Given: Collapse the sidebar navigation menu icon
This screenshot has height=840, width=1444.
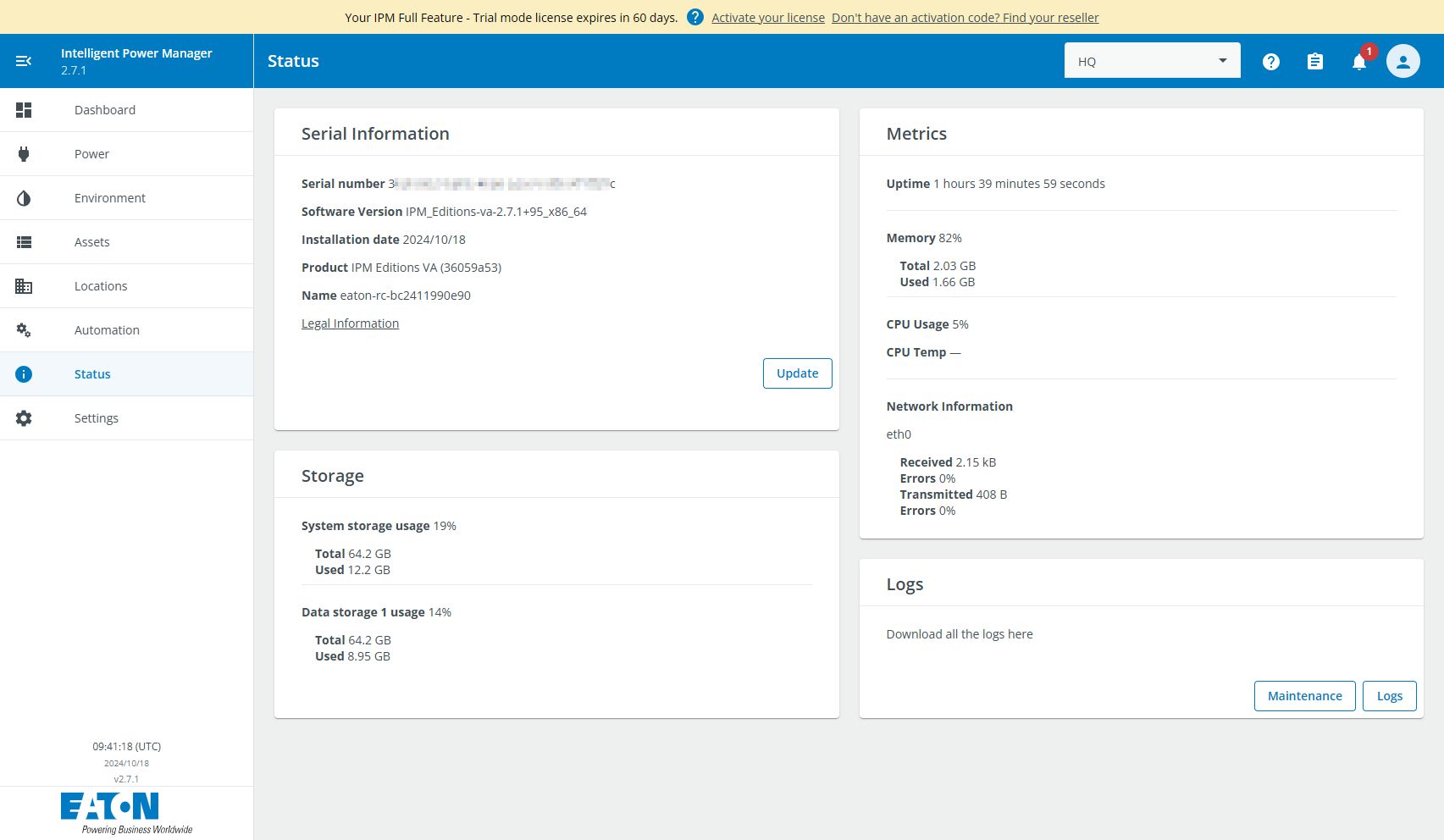Looking at the screenshot, I should (x=24, y=61).
